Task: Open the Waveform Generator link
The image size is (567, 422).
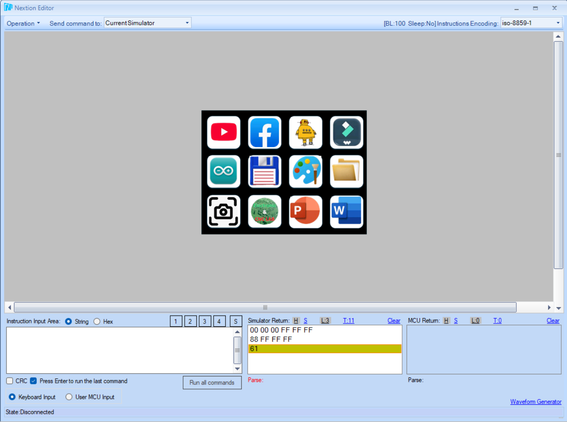Action: 536,402
